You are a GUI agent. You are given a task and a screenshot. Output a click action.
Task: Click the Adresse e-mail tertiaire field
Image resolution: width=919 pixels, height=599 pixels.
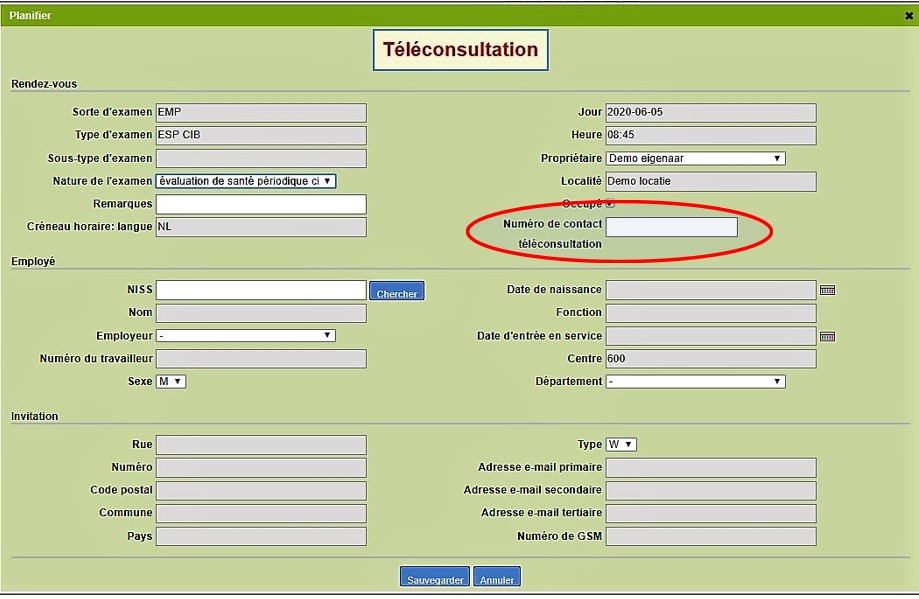click(711, 513)
